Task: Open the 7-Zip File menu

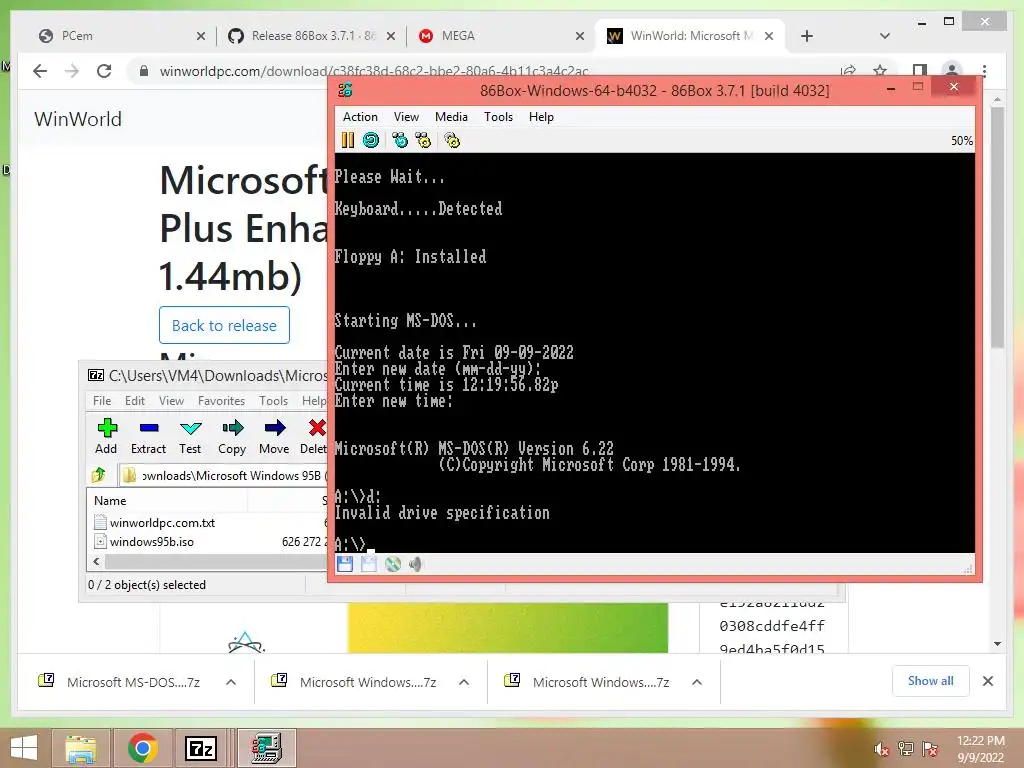Action: (102, 400)
